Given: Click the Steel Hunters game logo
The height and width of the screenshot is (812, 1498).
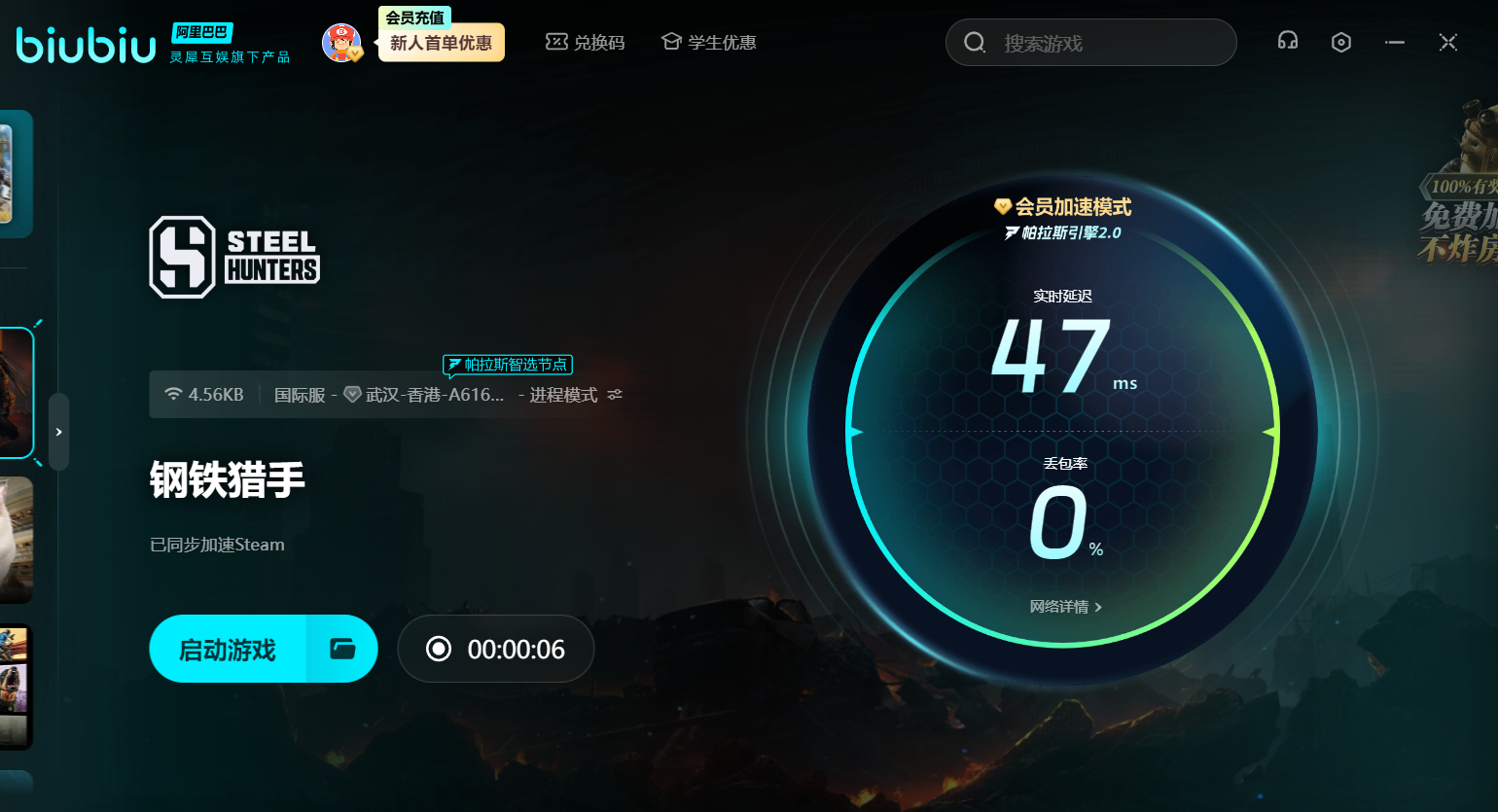Looking at the screenshot, I should pyautogui.click(x=234, y=257).
